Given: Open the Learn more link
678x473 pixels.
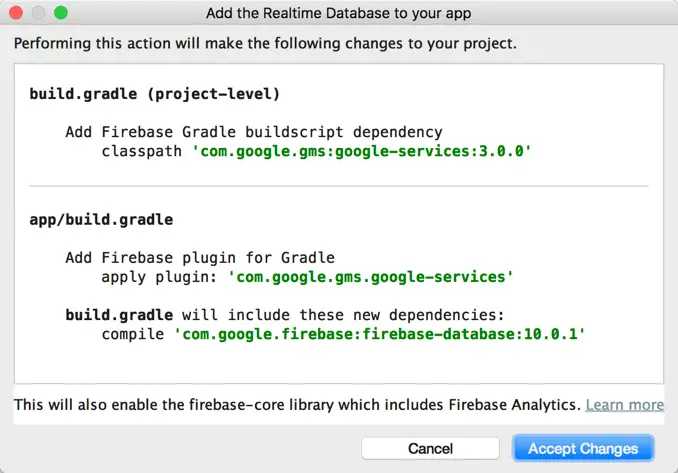Looking at the screenshot, I should click(x=624, y=404).
